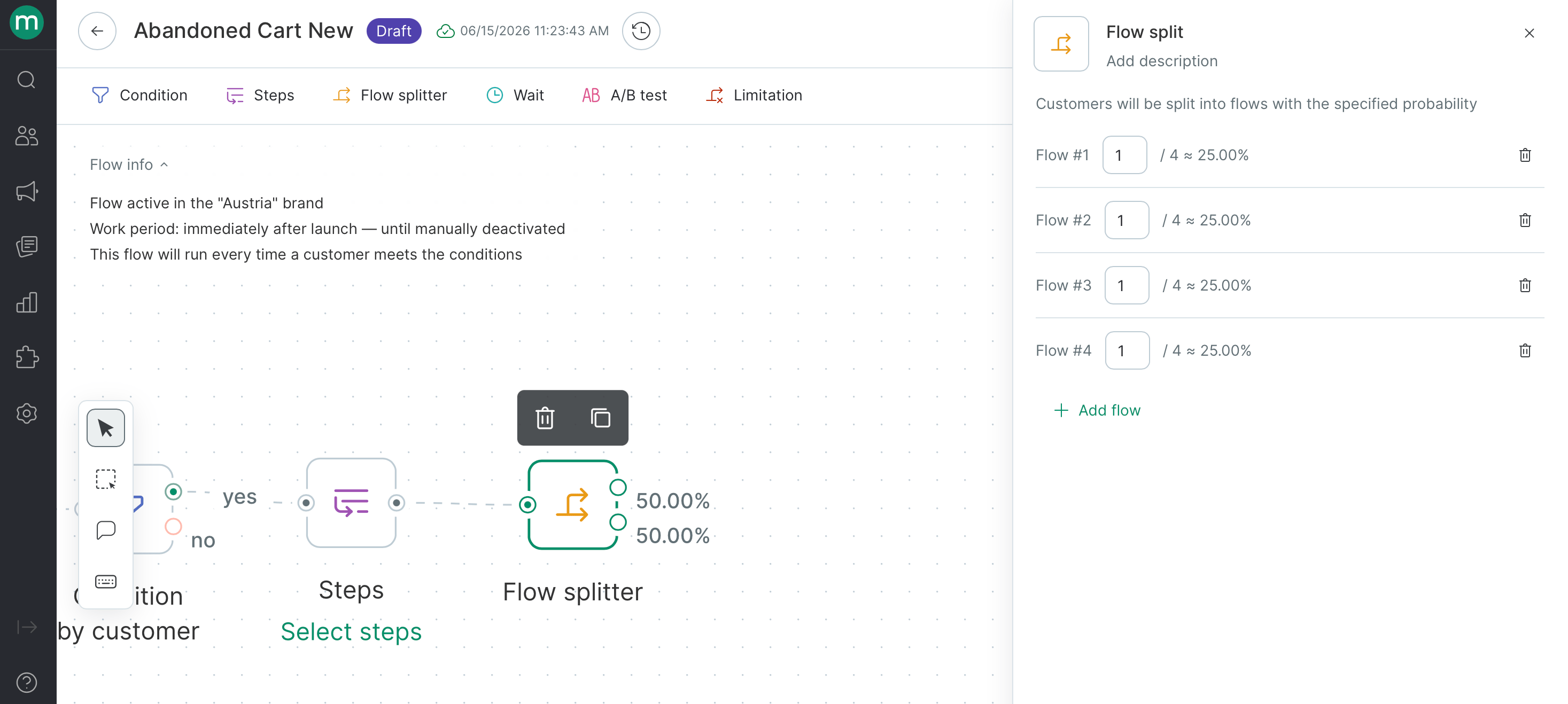Open the integrations puzzle icon
The image size is (1568, 704).
tap(26, 358)
